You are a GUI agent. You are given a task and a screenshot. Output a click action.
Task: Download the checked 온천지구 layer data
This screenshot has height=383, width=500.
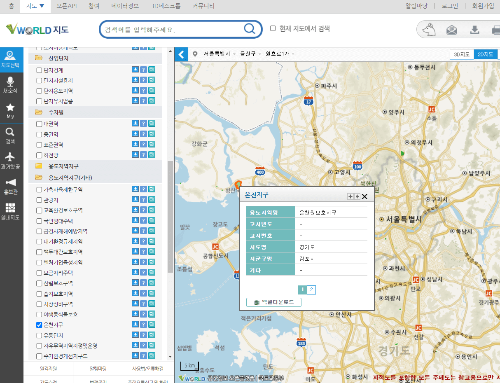pyautogui.click(x=135, y=324)
